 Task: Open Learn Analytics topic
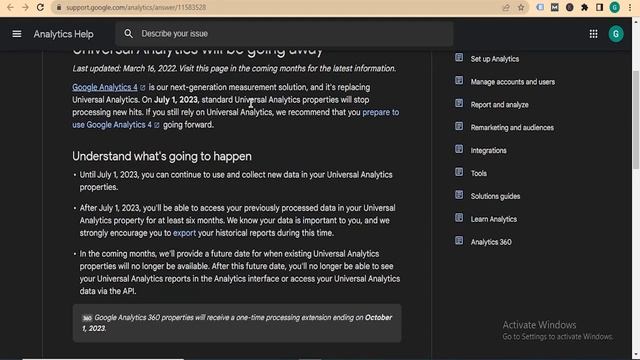[494, 219]
